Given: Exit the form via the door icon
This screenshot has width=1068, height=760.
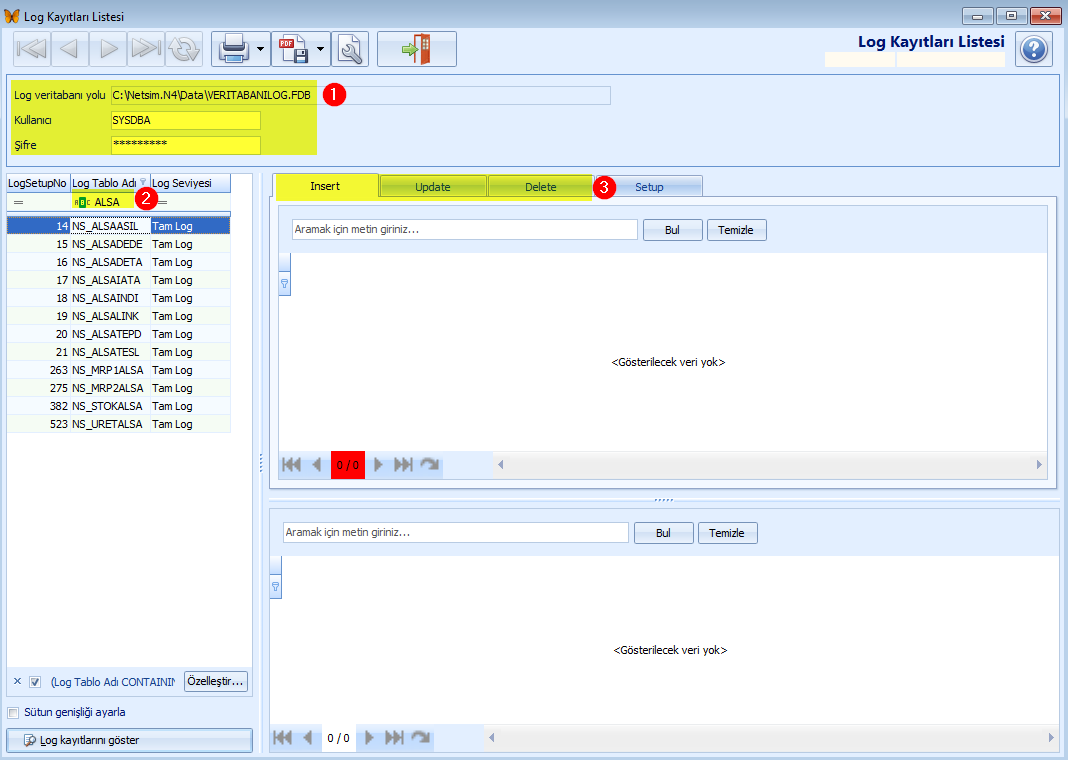Looking at the screenshot, I should point(416,48).
